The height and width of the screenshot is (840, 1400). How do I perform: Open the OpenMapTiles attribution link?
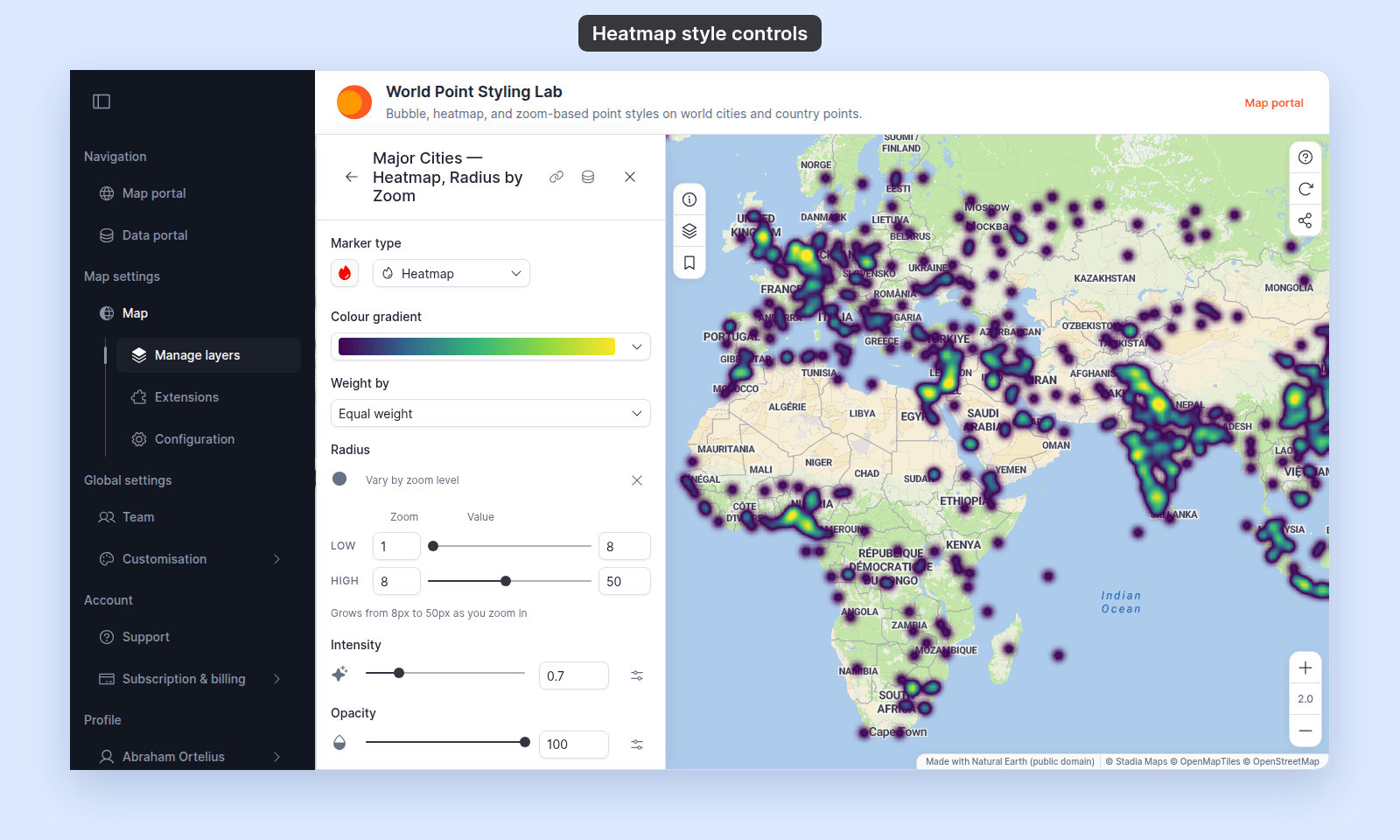pyautogui.click(x=1205, y=761)
